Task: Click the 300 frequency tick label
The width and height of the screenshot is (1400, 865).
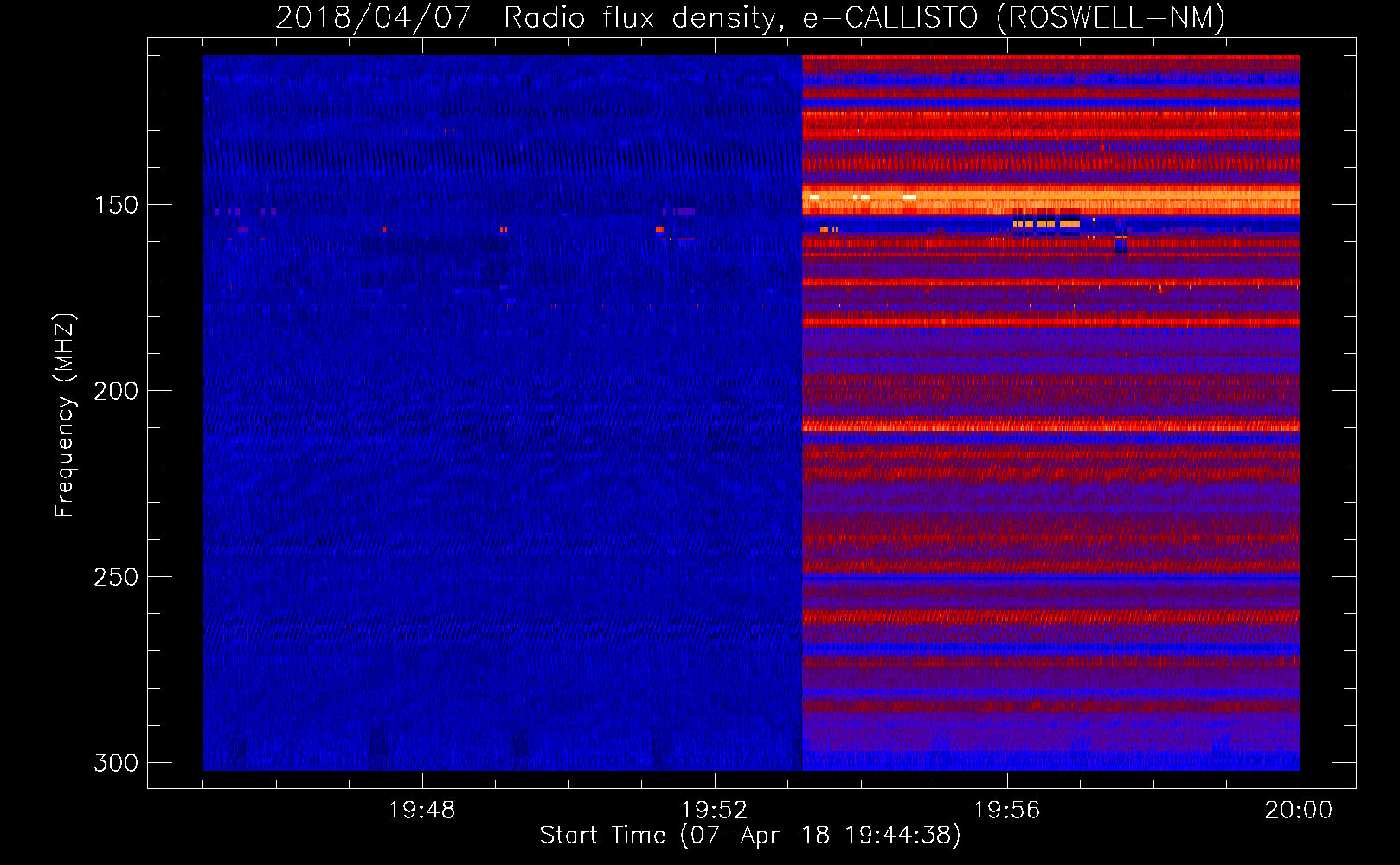Action: (116, 763)
